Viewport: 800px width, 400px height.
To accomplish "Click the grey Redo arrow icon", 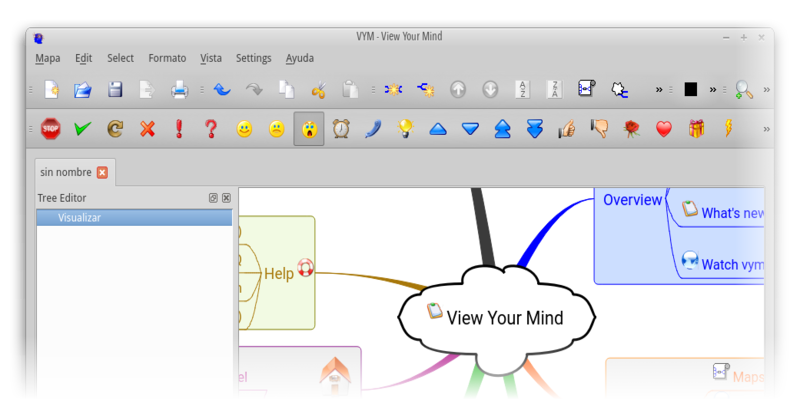I will 254,90.
